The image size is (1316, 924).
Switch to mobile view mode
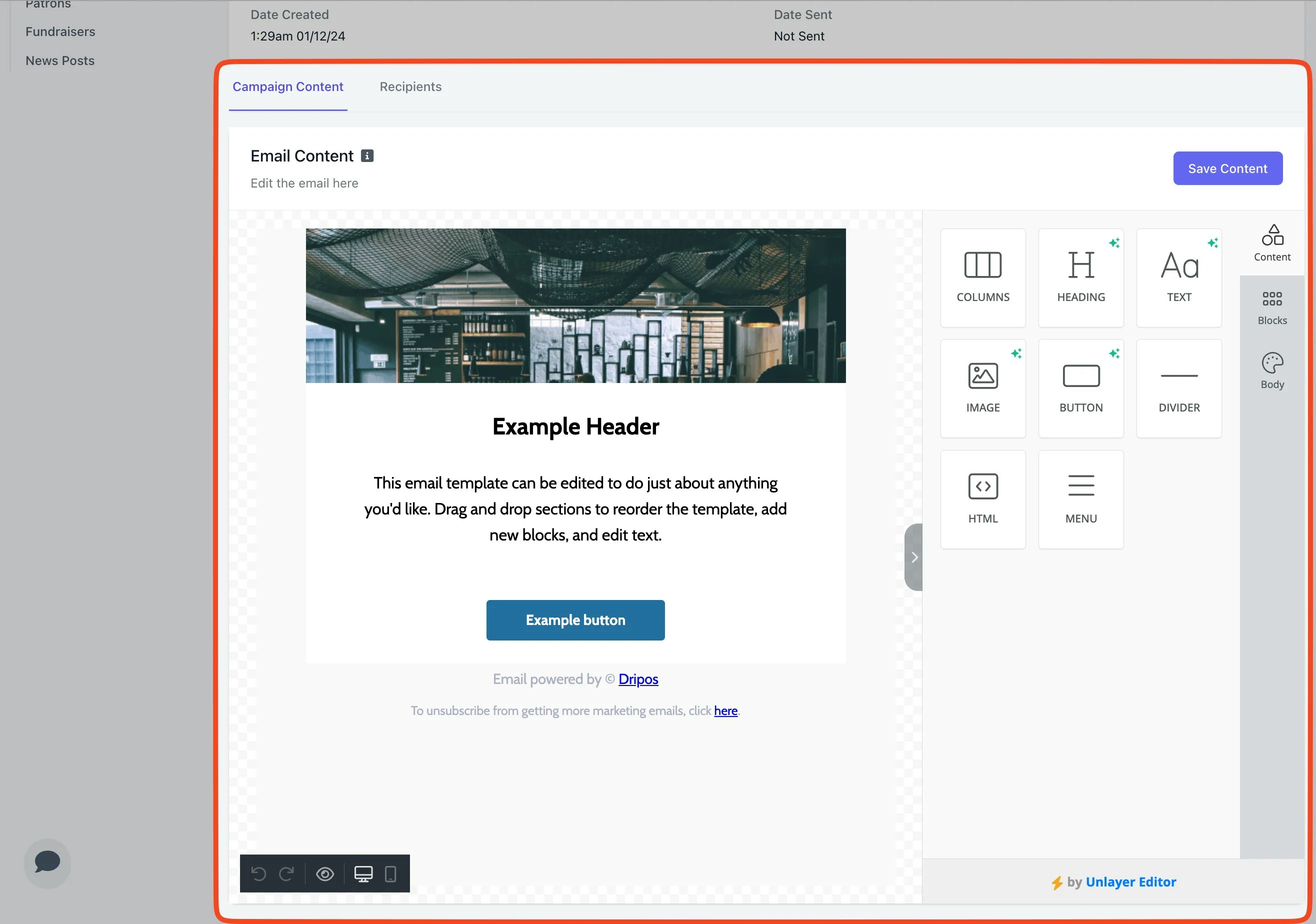pos(390,873)
